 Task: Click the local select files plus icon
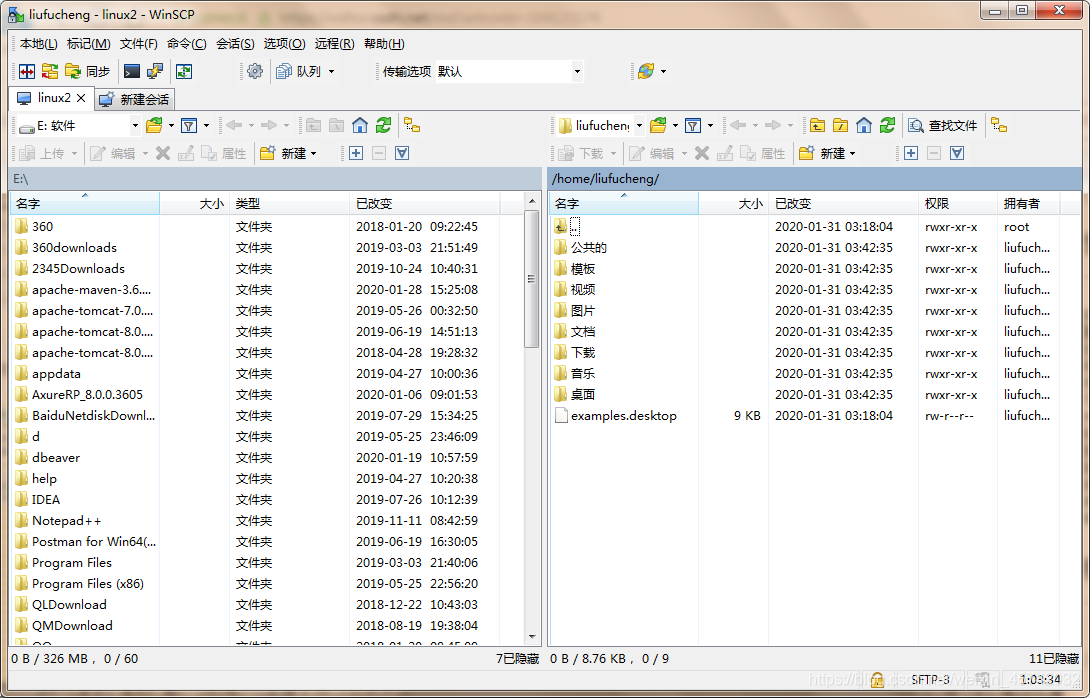[x=356, y=154]
